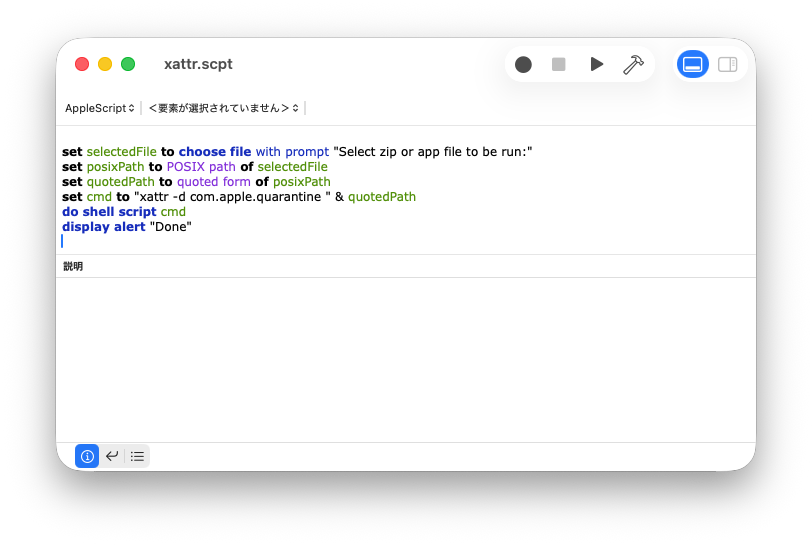812x545 pixels.
Task: Open the AppleScript language dropdown
Action: (100, 108)
